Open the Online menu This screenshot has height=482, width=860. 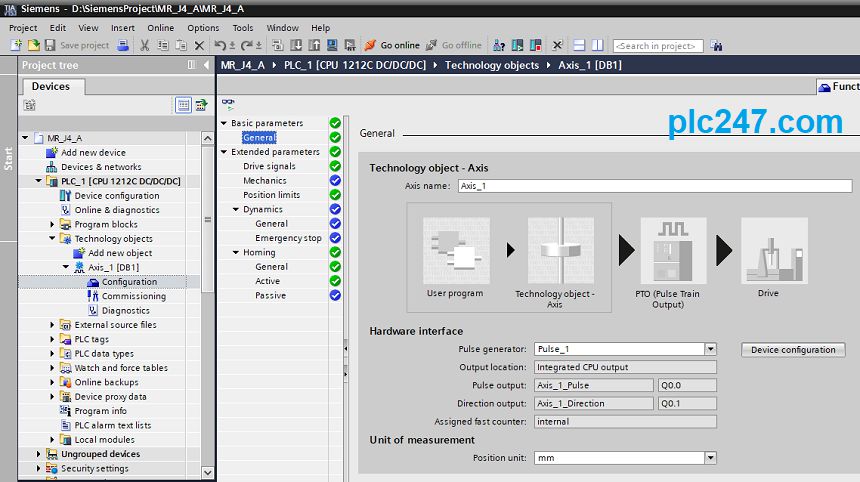[160, 27]
